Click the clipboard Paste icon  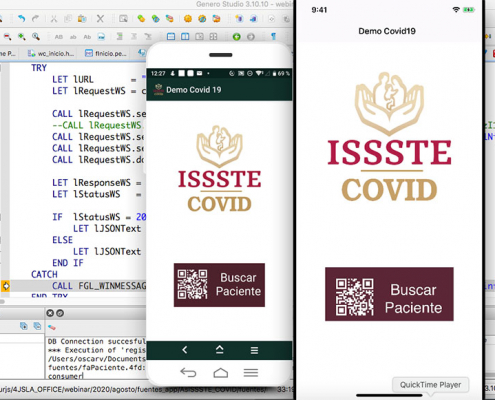[x=82, y=19]
